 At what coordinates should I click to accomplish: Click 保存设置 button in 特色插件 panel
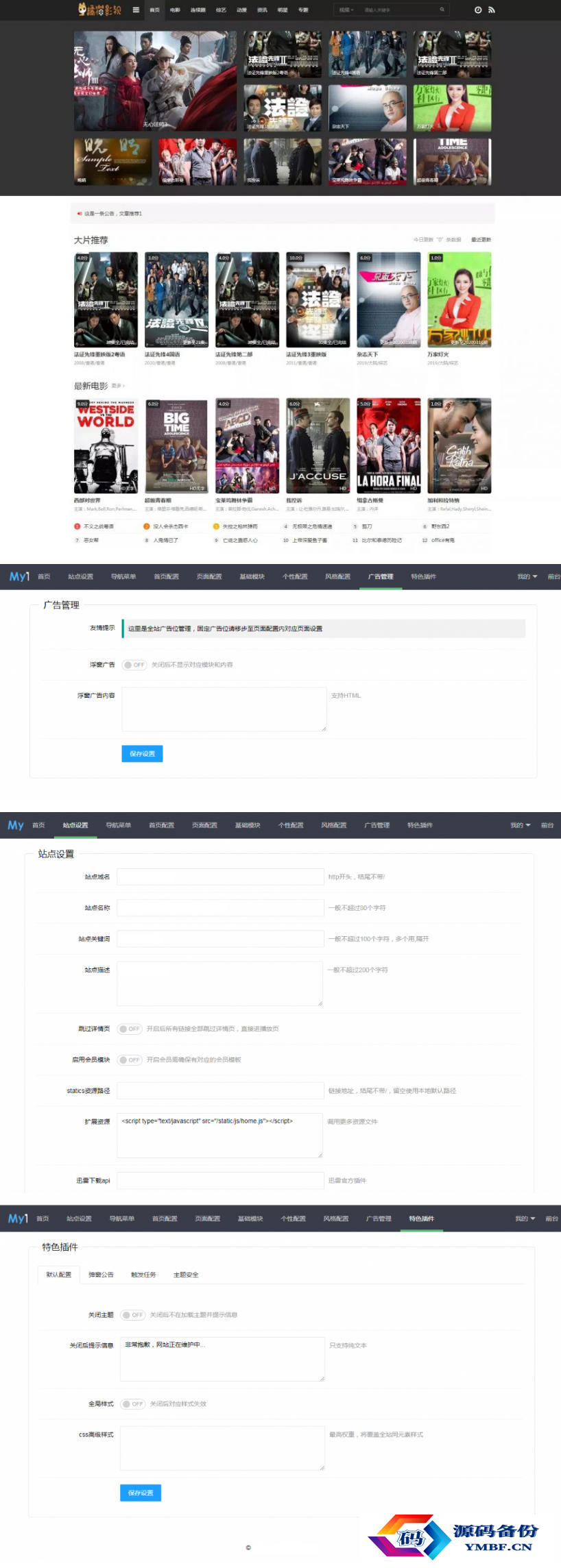pos(141,1493)
